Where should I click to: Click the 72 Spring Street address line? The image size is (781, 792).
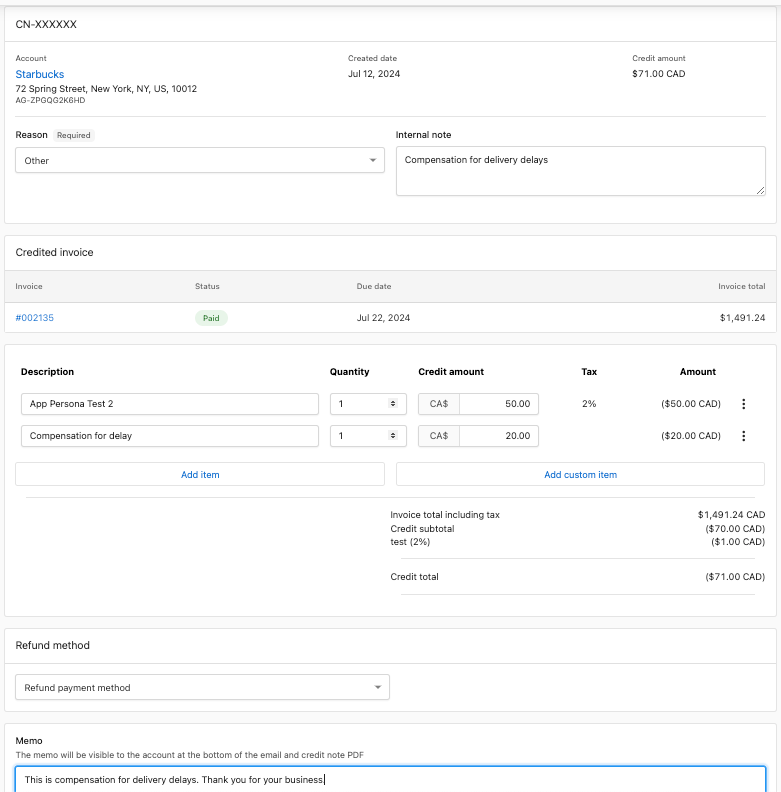point(106,89)
